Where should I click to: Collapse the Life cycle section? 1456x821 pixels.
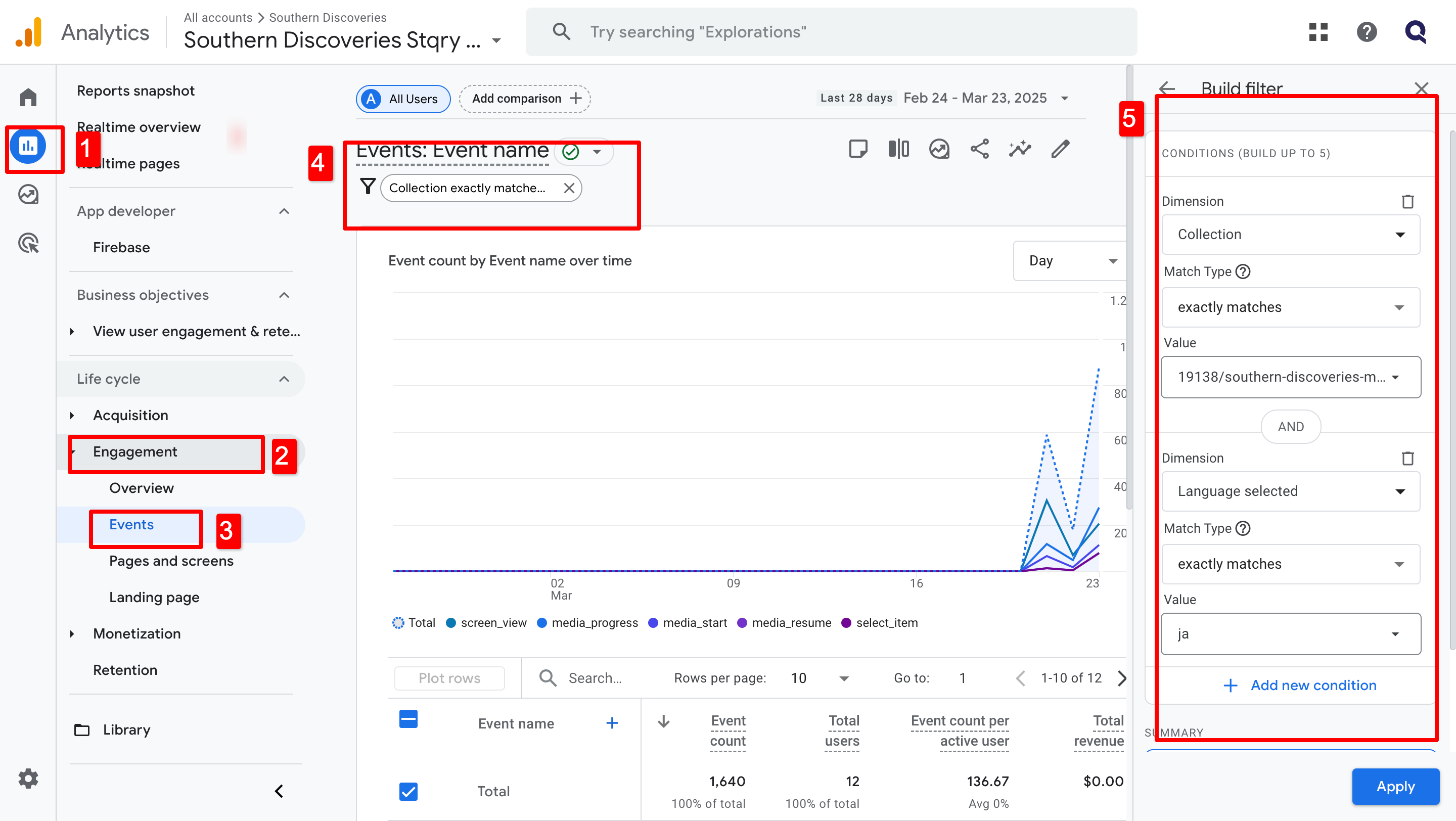point(284,379)
